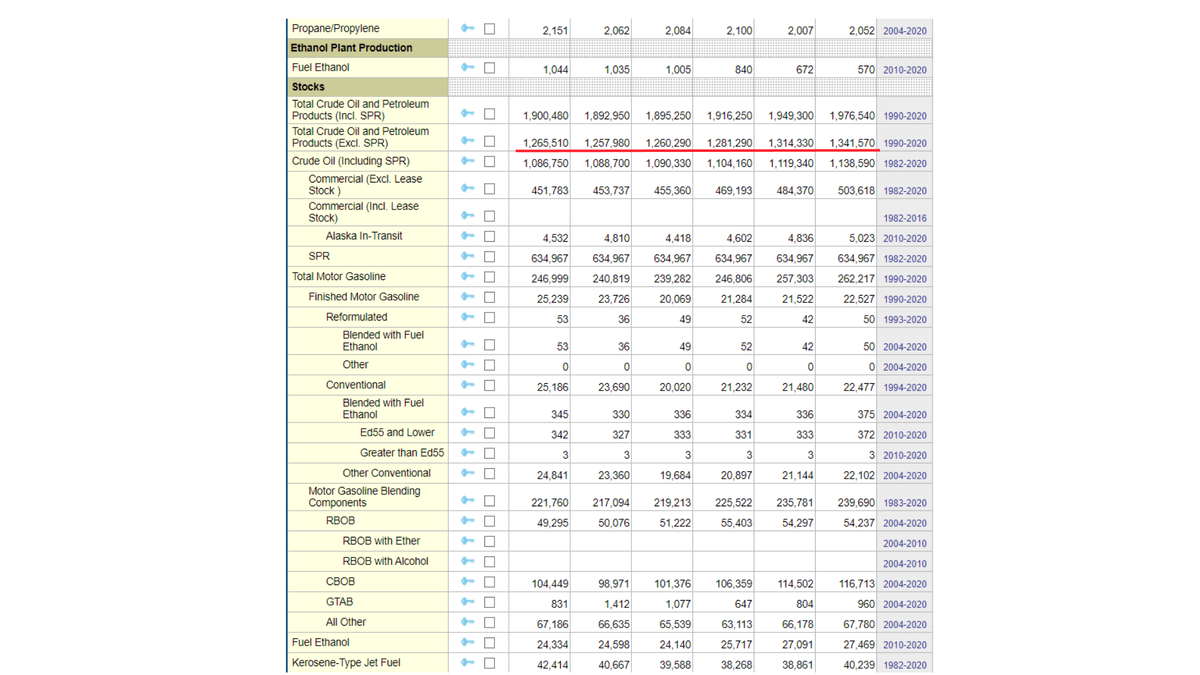The height and width of the screenshot is (675, 1200).
Task: Click the Kerosene-Type Jet Fuel row label
Action: point(346,663)
